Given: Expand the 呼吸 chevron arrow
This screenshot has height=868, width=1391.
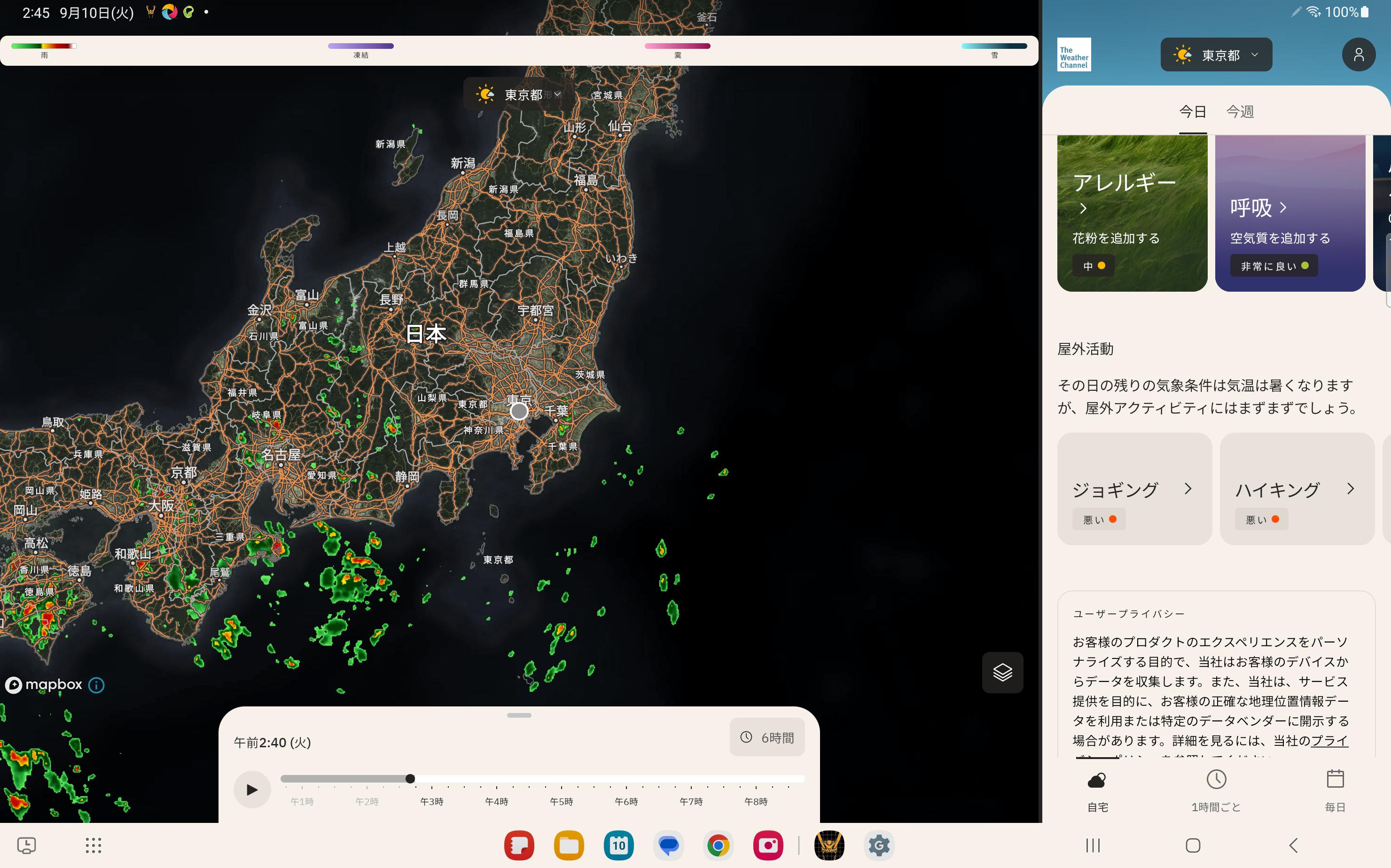Looking at the screenshot, I should [x=1283, y=207].
